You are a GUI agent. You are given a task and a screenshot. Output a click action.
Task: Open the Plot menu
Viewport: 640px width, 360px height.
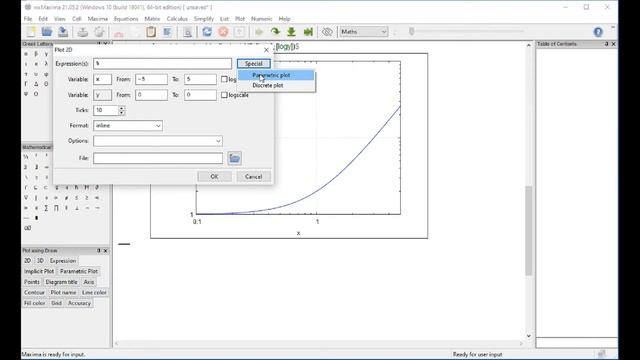coord(240,19)
